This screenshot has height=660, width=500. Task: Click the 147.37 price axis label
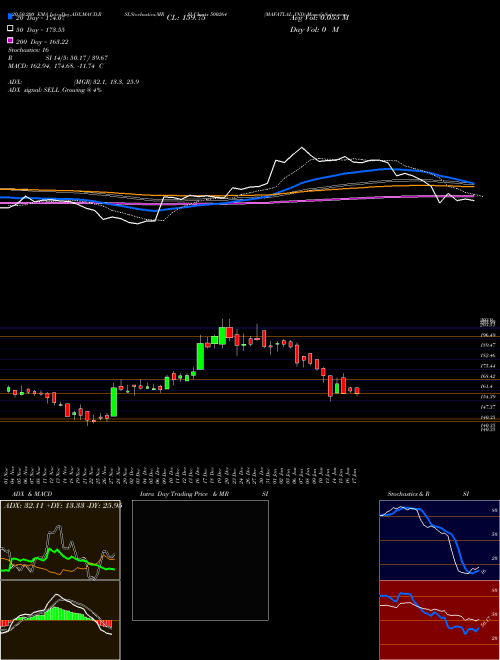coord(487,407)
